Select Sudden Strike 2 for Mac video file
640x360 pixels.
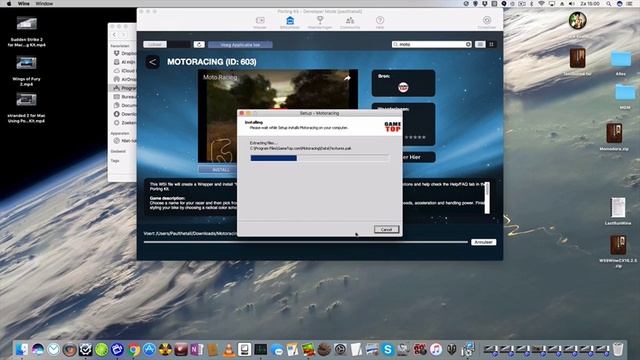tap(27, 31)
